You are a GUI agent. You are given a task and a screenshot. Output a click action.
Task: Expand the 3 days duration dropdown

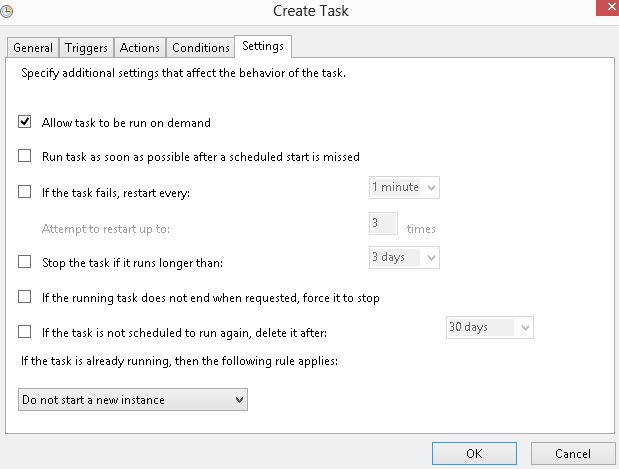point(403,257)
